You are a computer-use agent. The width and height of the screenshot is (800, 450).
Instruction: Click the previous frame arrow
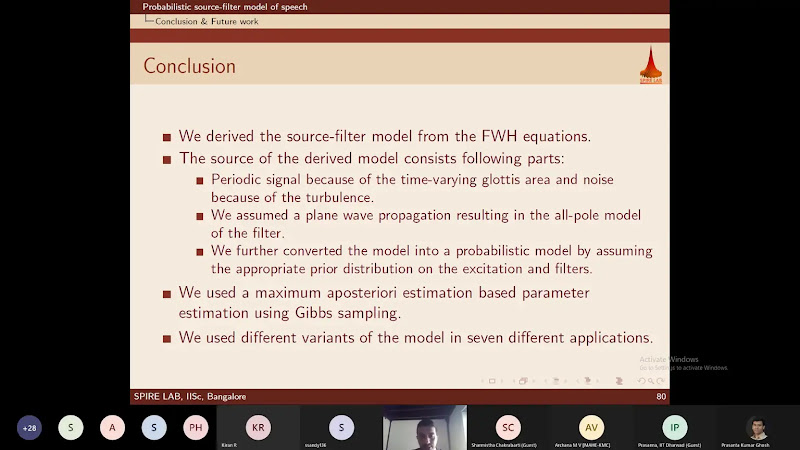(x=514, y=381)
